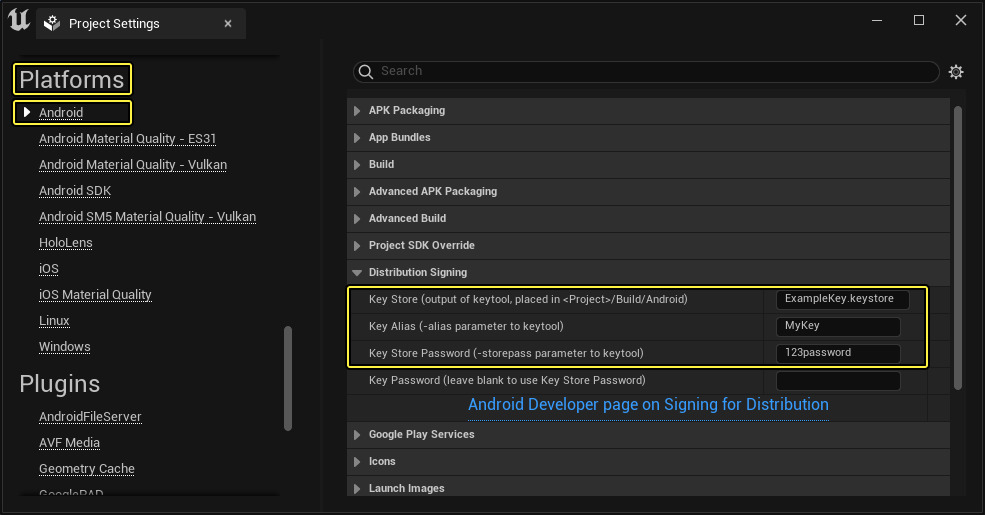Screen dimensions: 985x515
Task: Open the settings gear next to search
Action: pos(956,72)
